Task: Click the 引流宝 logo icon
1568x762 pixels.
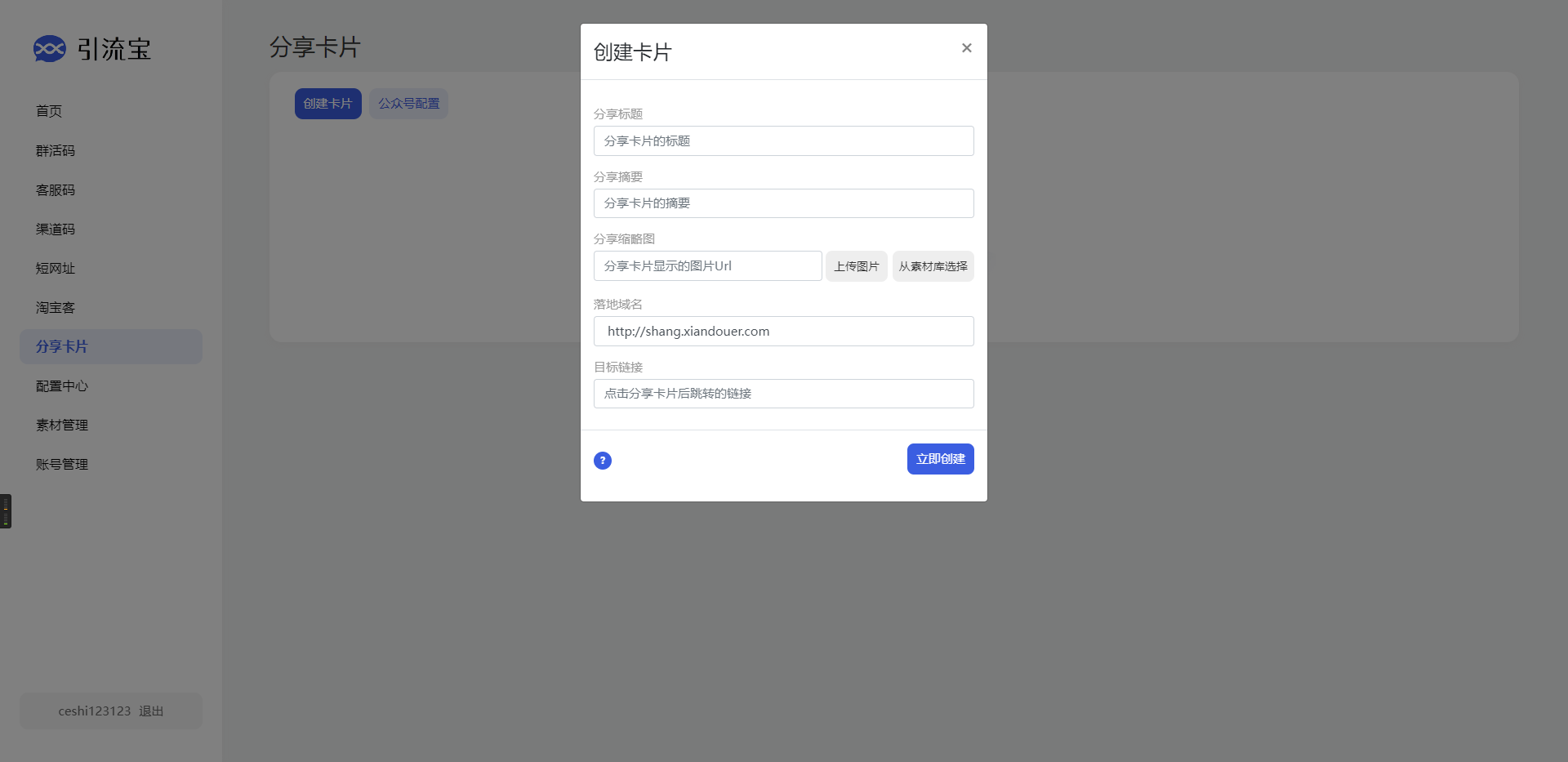Action: 49,49
